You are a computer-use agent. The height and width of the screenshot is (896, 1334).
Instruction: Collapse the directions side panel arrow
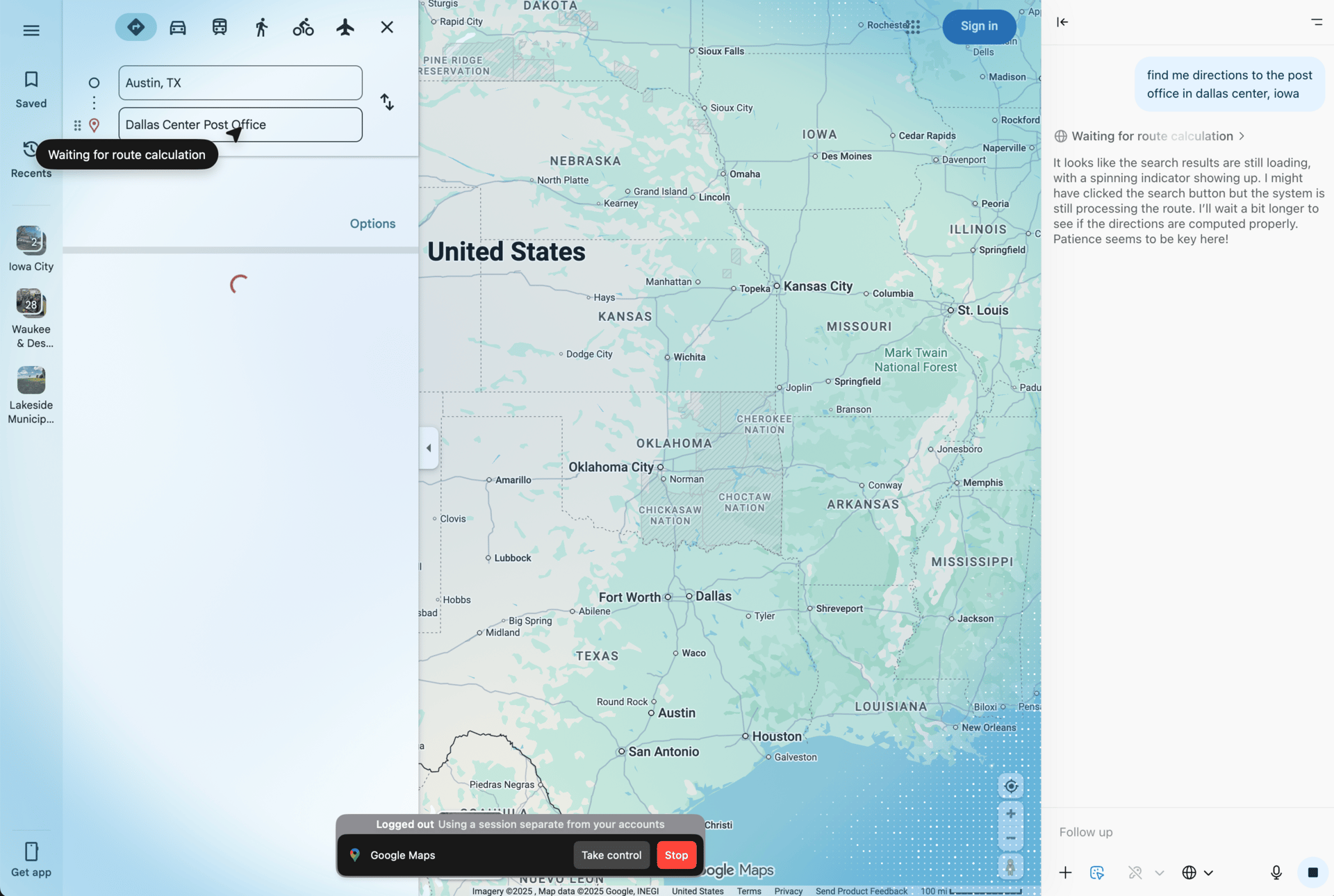click(429, 448)
